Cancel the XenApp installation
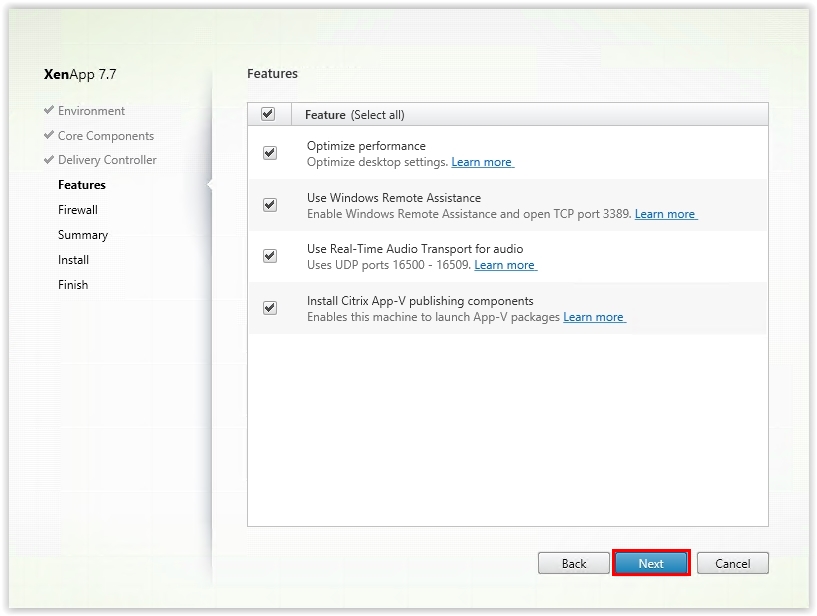 [733, 563]
